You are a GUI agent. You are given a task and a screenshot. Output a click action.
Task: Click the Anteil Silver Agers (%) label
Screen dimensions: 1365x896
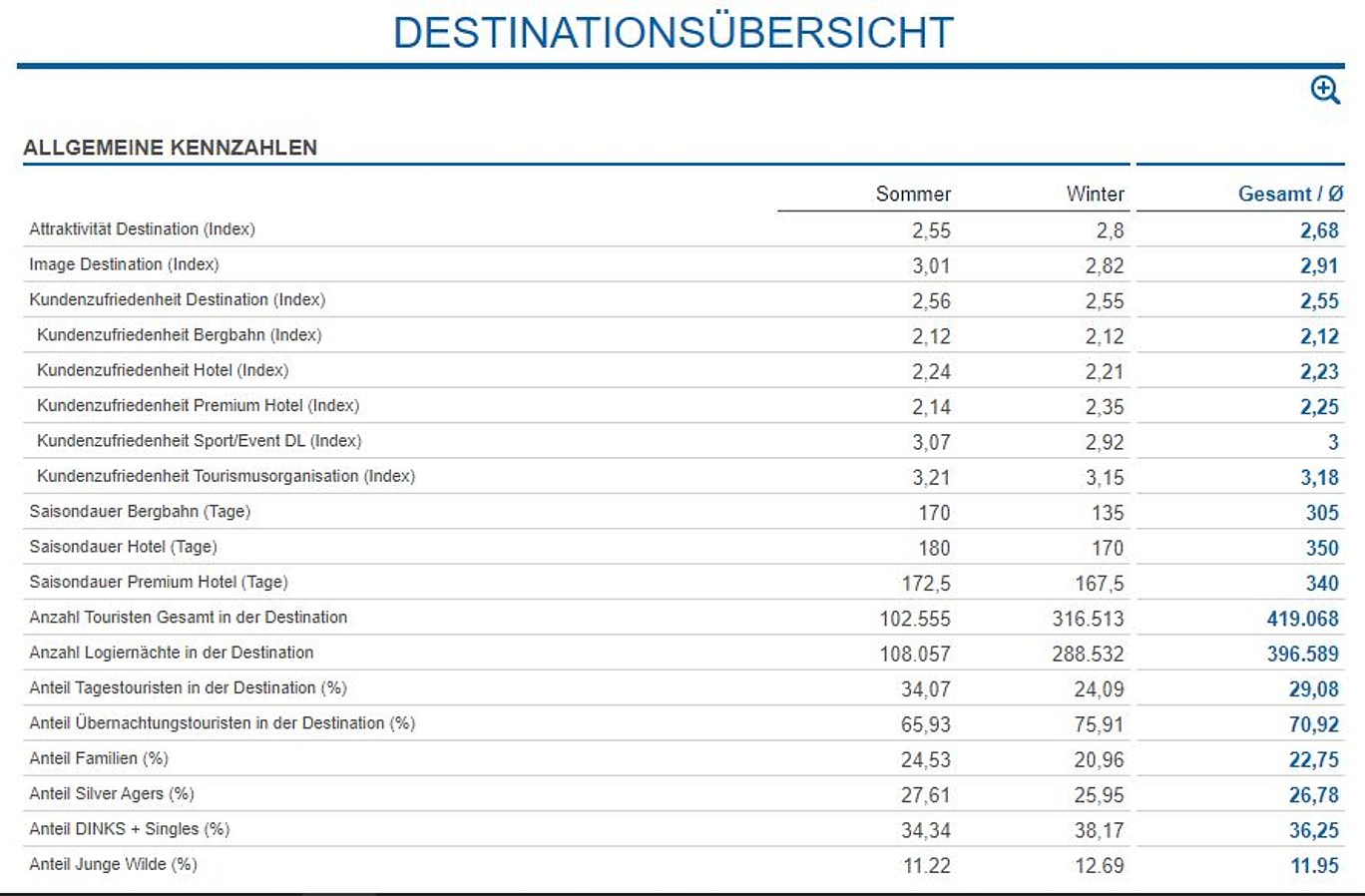(112, 794)
